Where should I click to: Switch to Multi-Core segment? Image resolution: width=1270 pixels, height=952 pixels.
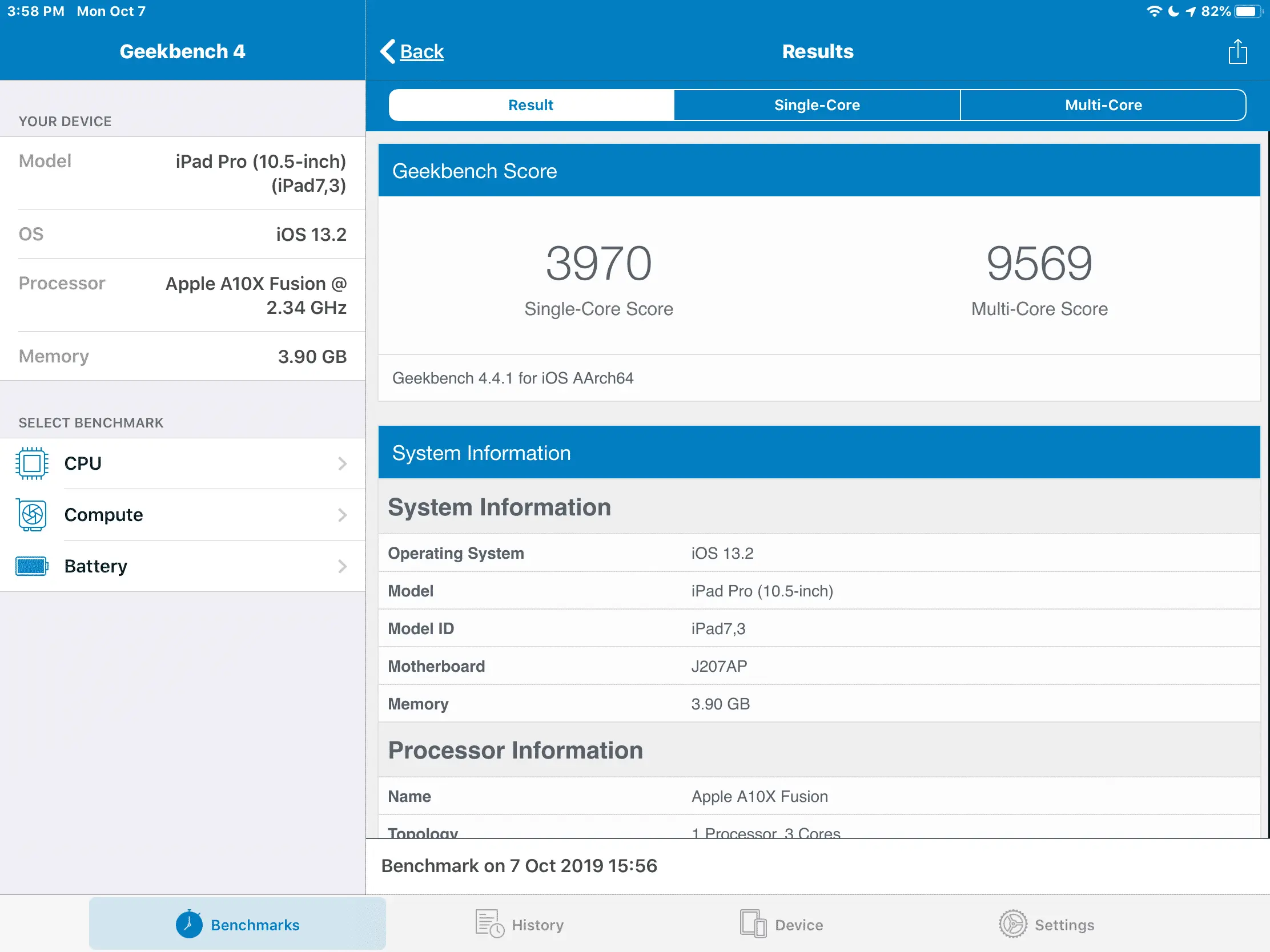1103,105
